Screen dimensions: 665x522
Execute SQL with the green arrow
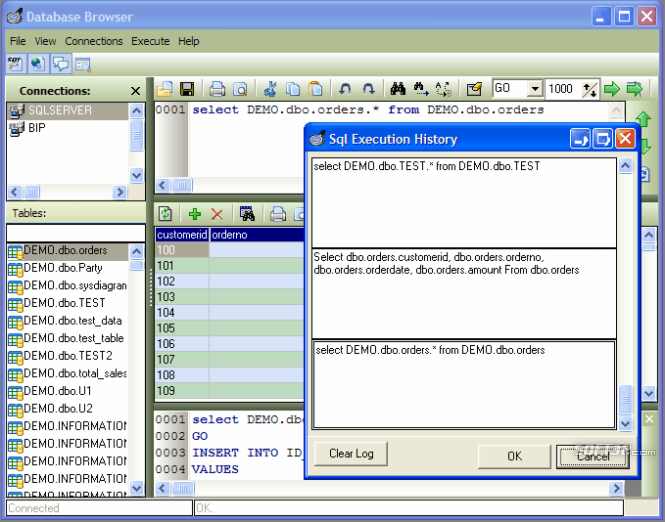[x=612, y=89]
